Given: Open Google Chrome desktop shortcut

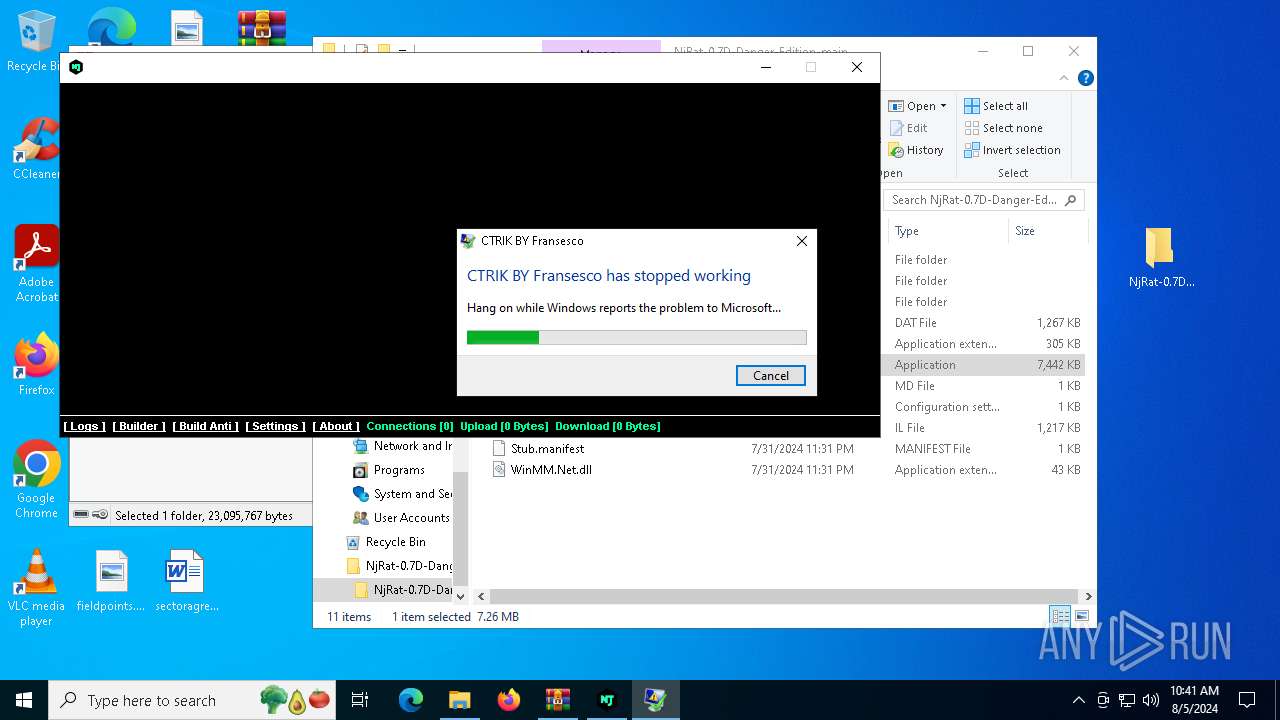Looking at the screenshot, I should pyautogui.click(x=37, y=480).
